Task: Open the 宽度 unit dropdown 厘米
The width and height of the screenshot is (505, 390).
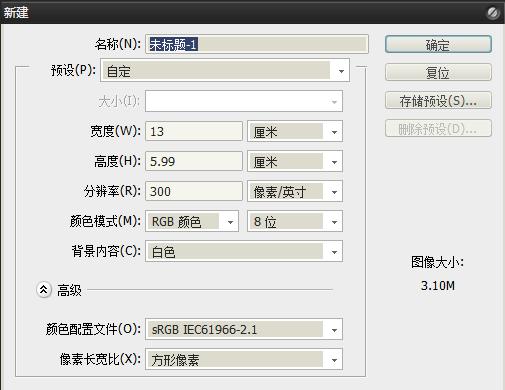Action: pyautogui.click(x=295, y=131)
